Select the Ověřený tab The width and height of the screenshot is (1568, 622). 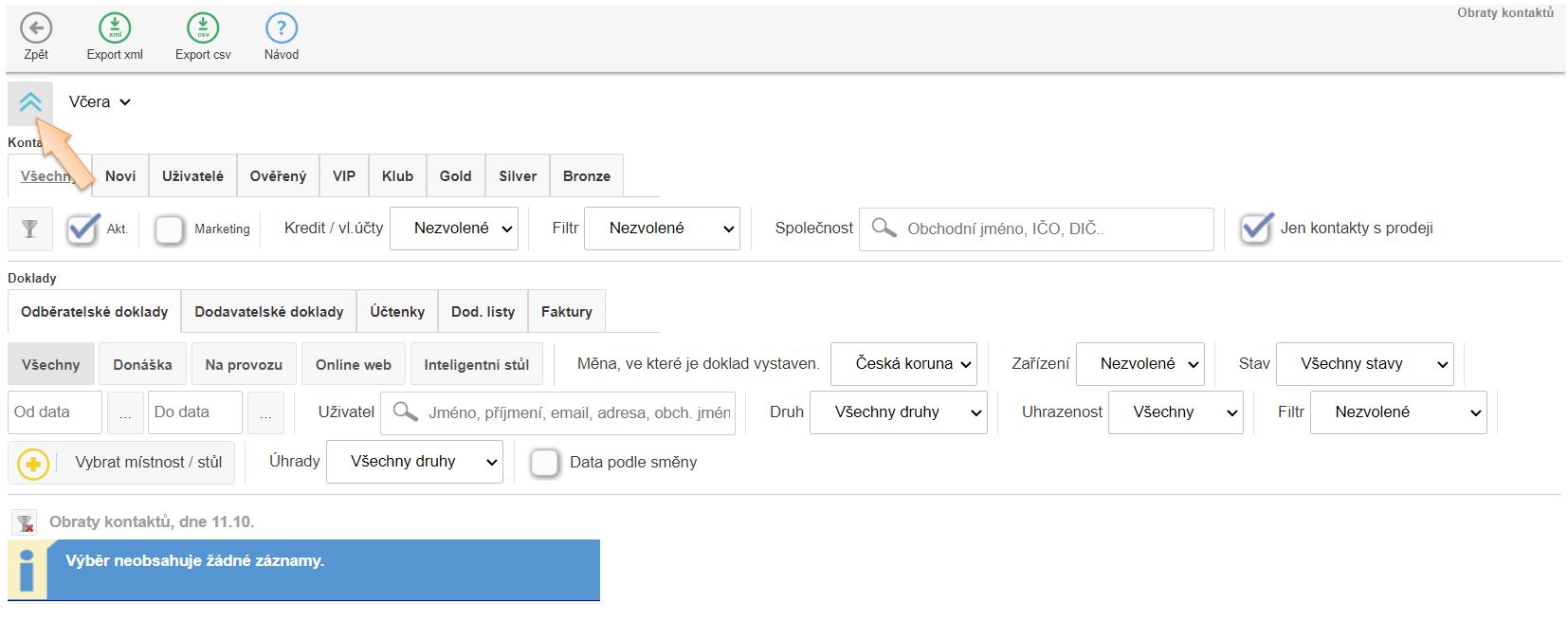pos(278,176)
